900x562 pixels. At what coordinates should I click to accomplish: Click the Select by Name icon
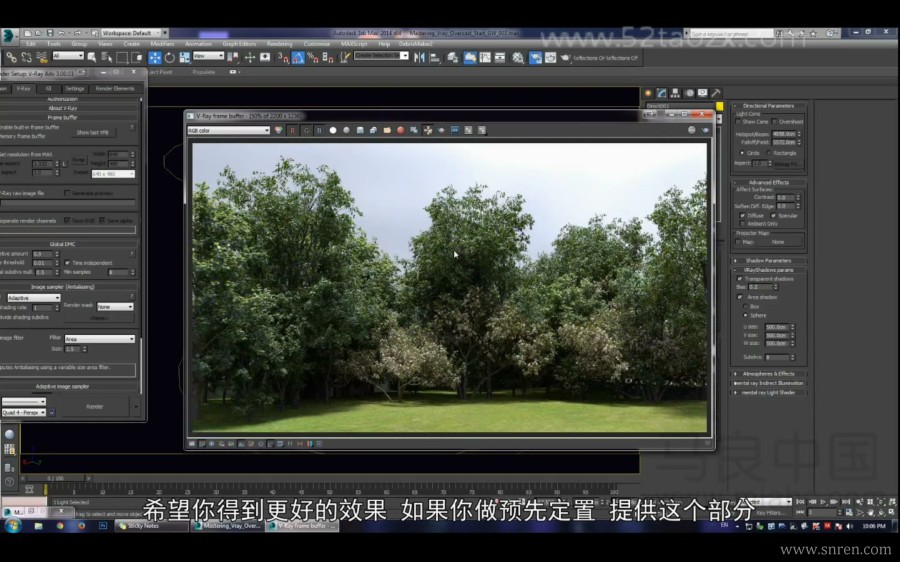(x=107, y=57)
